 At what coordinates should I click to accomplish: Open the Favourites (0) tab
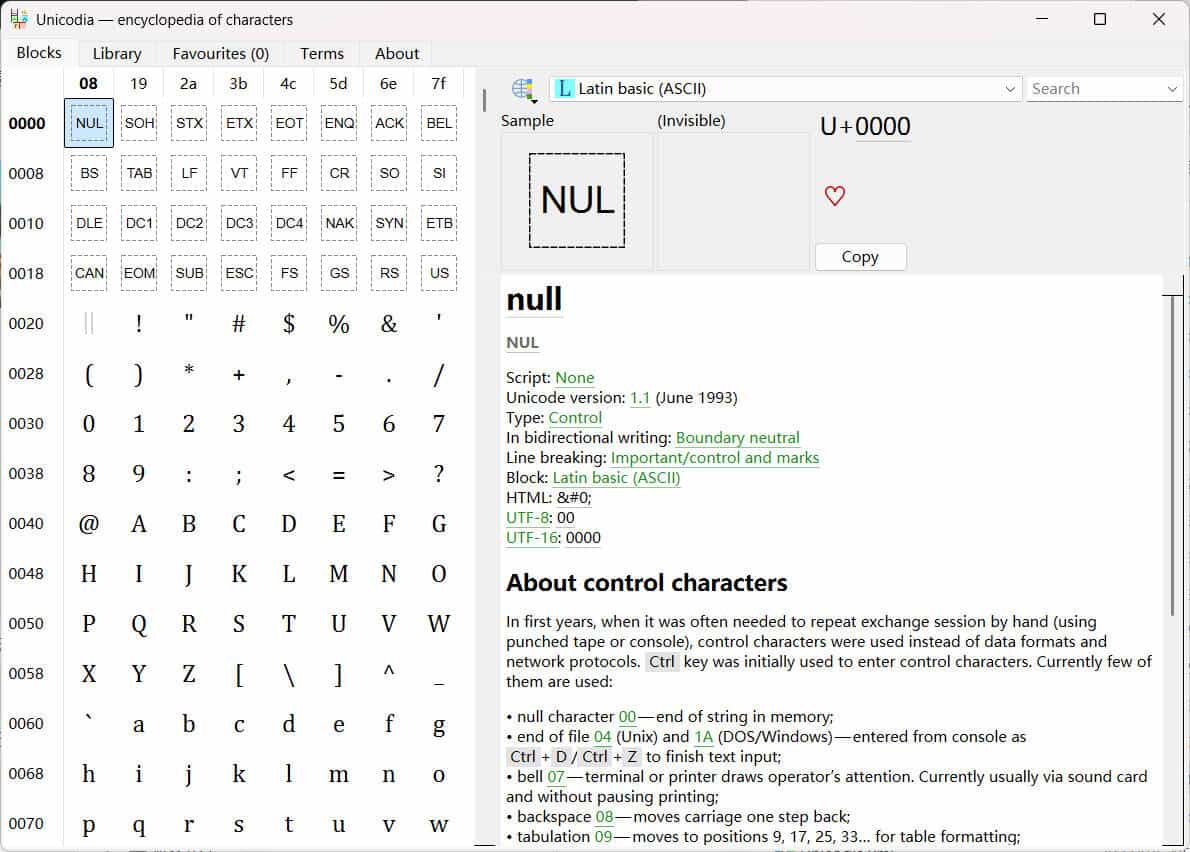(x=220, y=53)
